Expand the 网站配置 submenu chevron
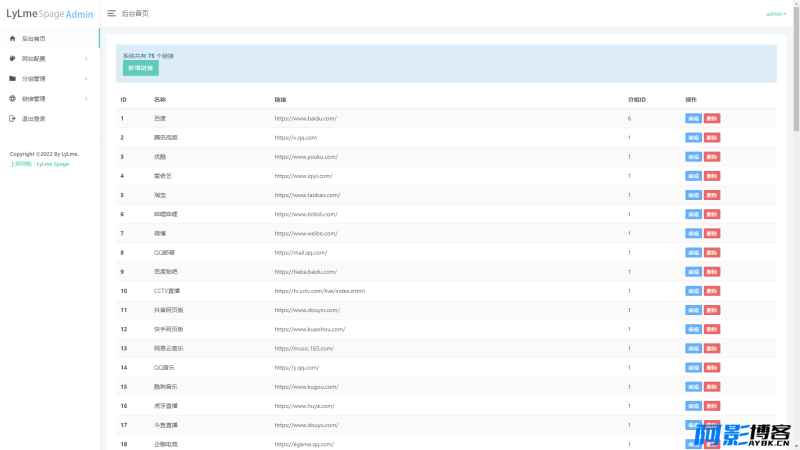The height and width of the screenshot is (450, 800). point(86,59)
